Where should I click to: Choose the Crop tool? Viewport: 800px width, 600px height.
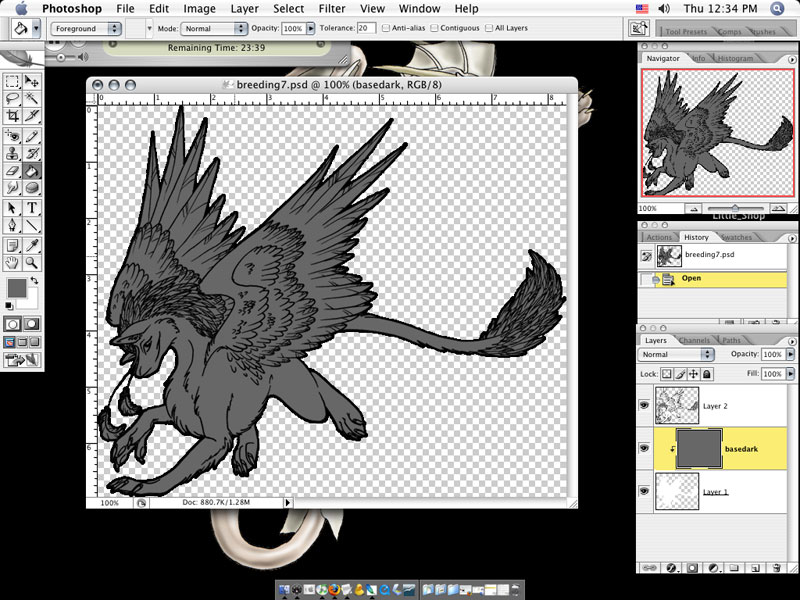click(12, 117)
